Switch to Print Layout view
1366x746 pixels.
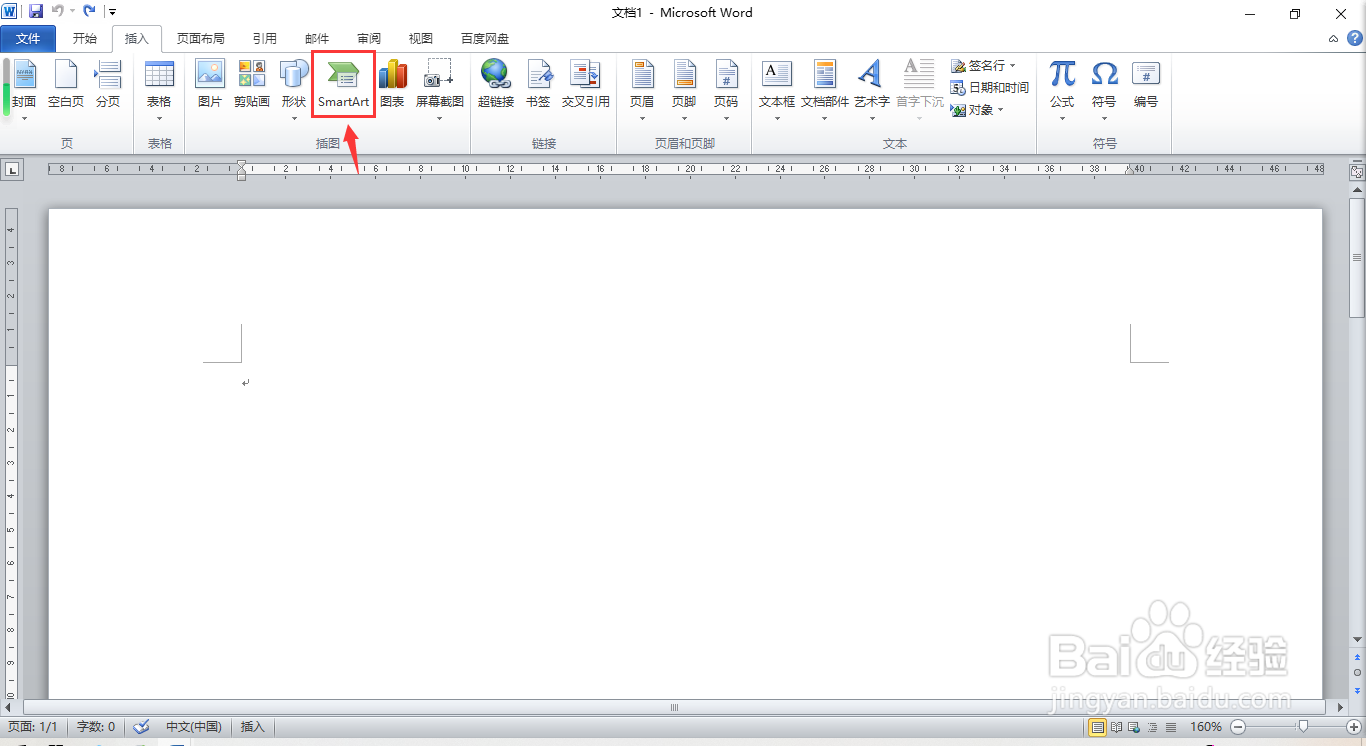(1098, 727)
